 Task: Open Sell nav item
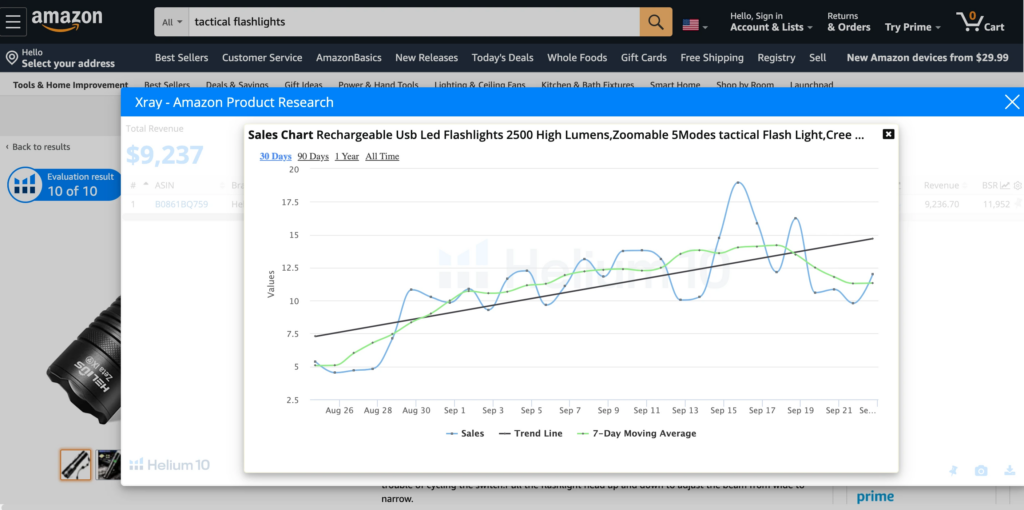818,57
